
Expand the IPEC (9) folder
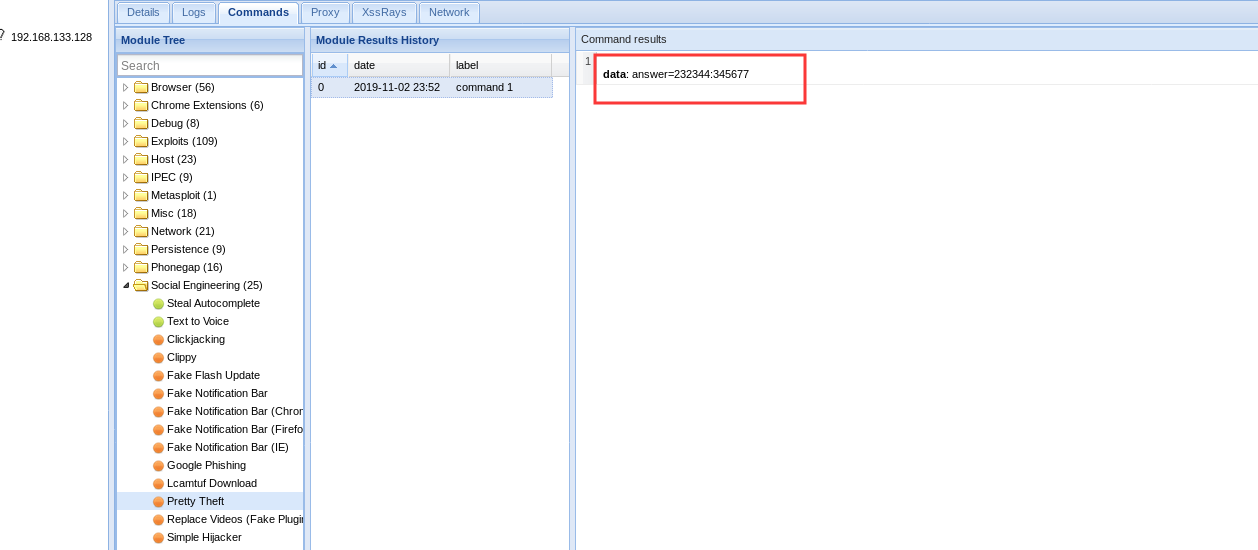tap(126, 177)
